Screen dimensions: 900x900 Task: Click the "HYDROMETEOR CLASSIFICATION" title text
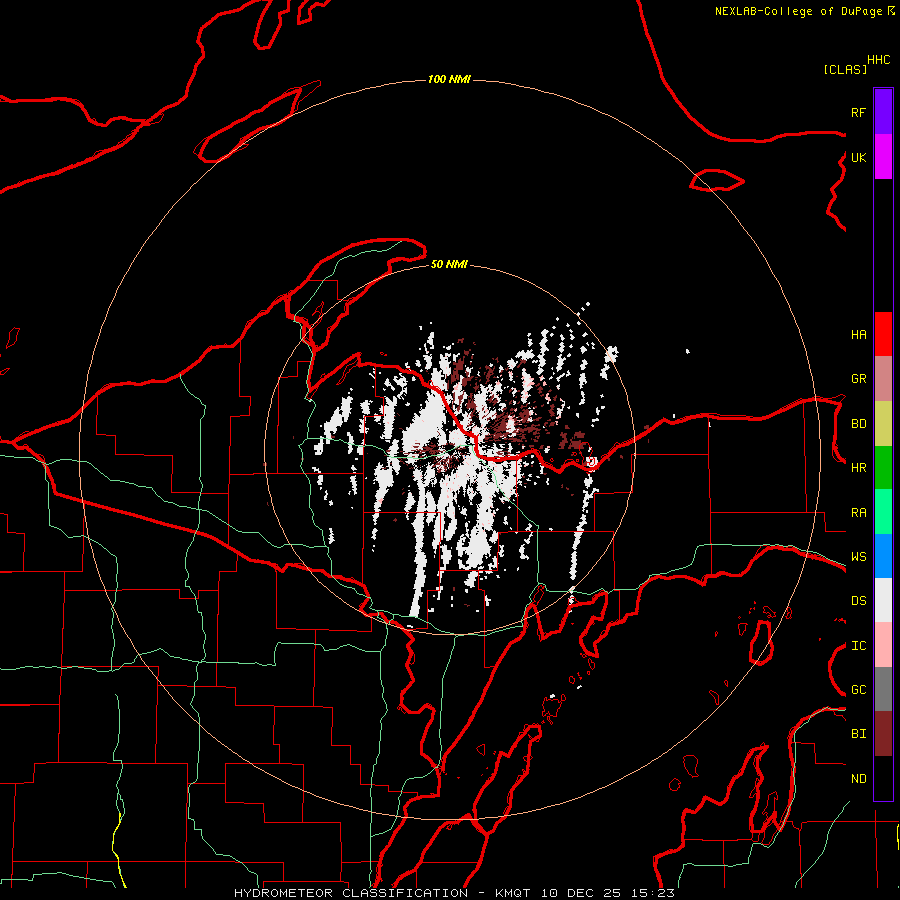point(351,893)
